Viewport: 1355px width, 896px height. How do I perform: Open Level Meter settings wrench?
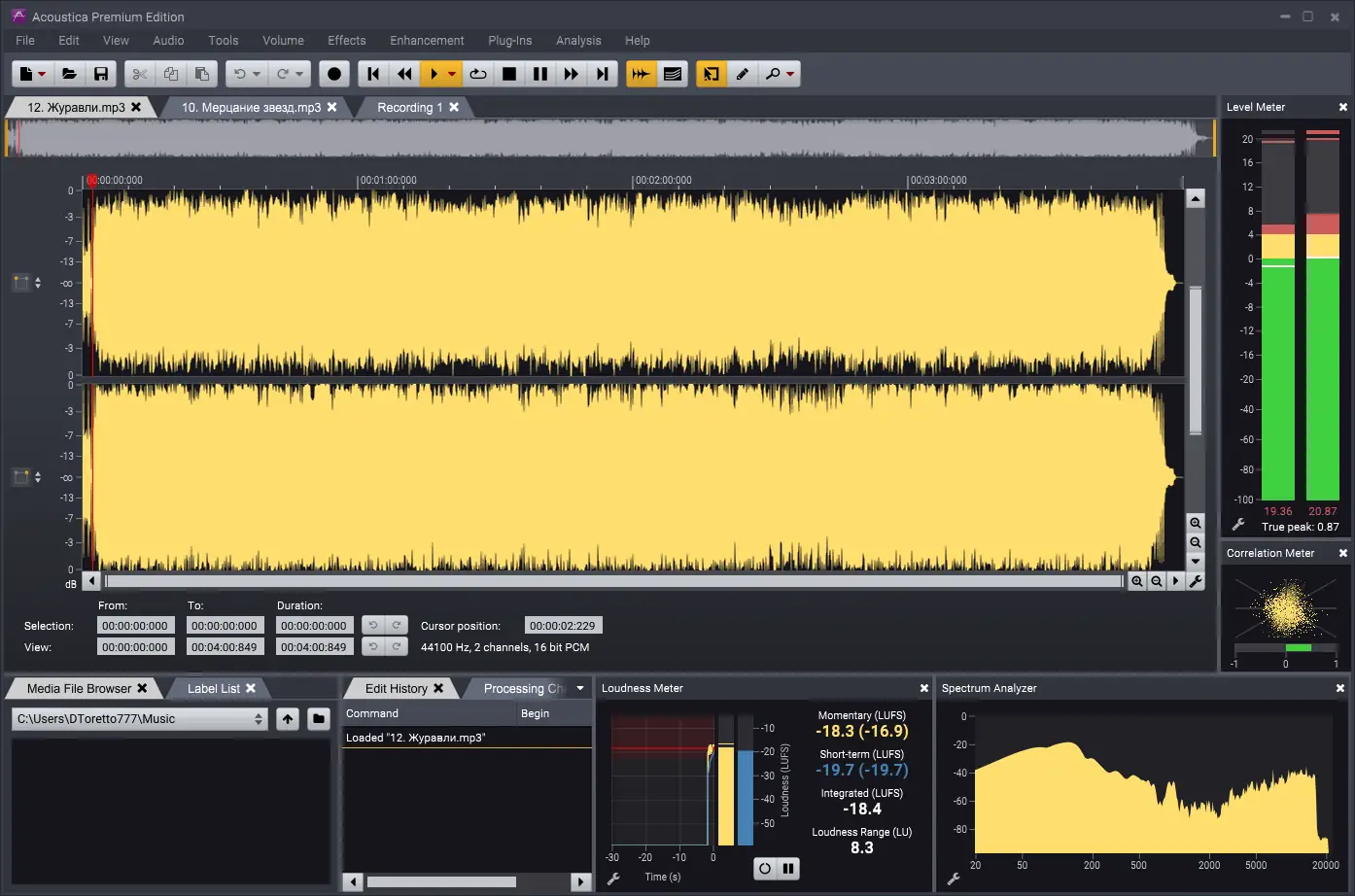pos(1238,525)
